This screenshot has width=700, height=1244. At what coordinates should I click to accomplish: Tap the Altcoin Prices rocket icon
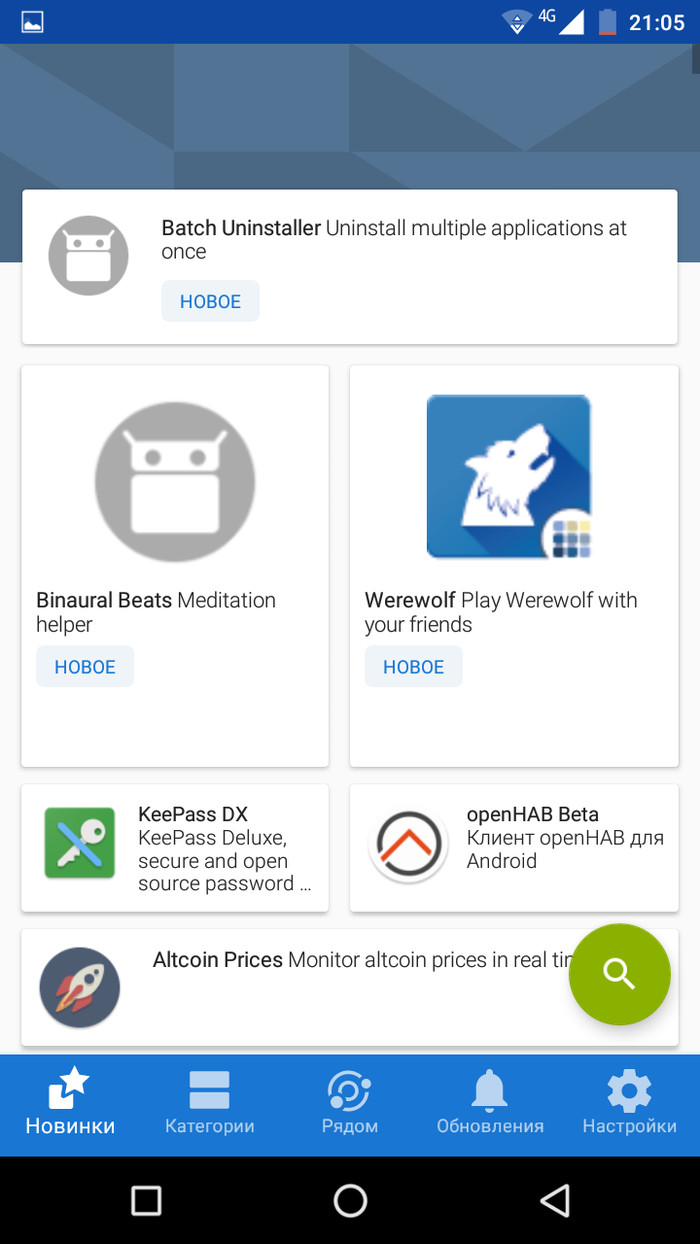80,988
